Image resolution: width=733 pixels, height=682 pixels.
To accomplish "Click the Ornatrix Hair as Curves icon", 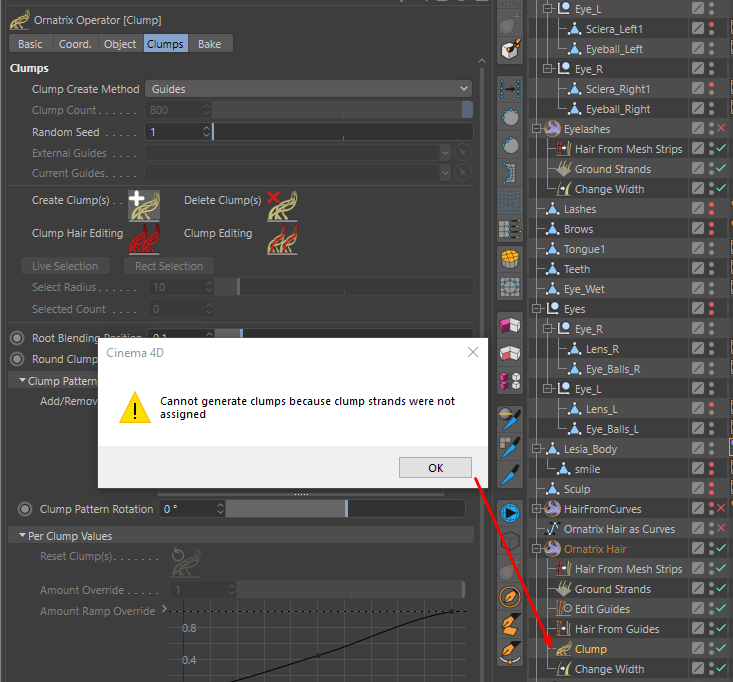I will point(553,529).
